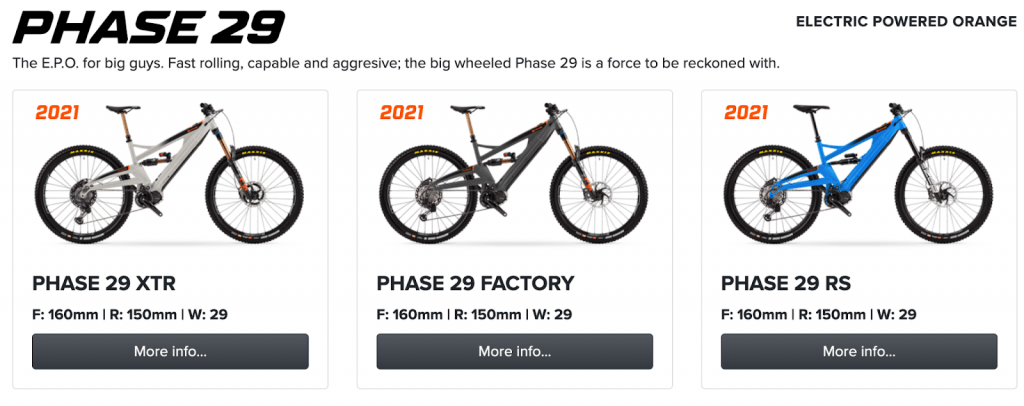The image size is (1024, 406).
Task: Click the 2021 badge on RS card
Action: pos(746,113)
